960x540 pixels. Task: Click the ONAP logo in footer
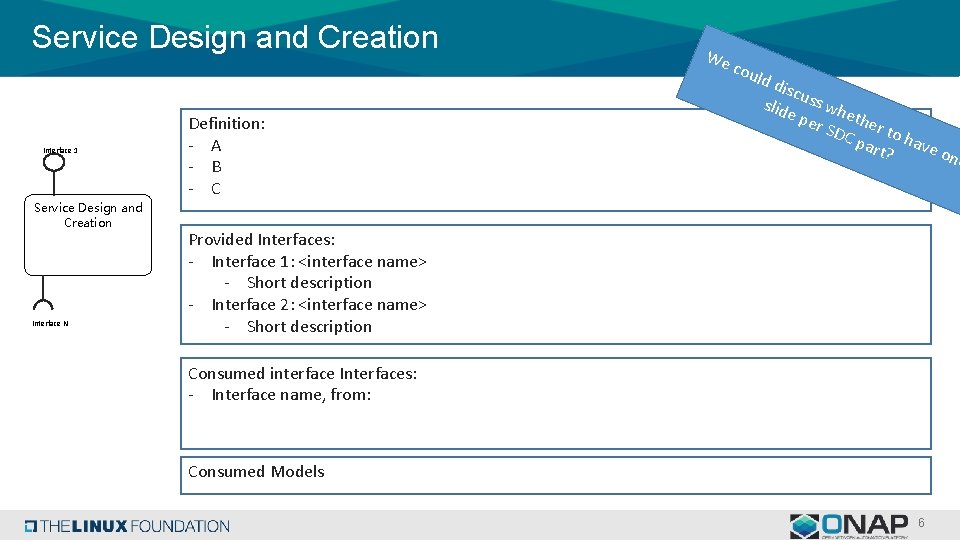tap(849, 526)
